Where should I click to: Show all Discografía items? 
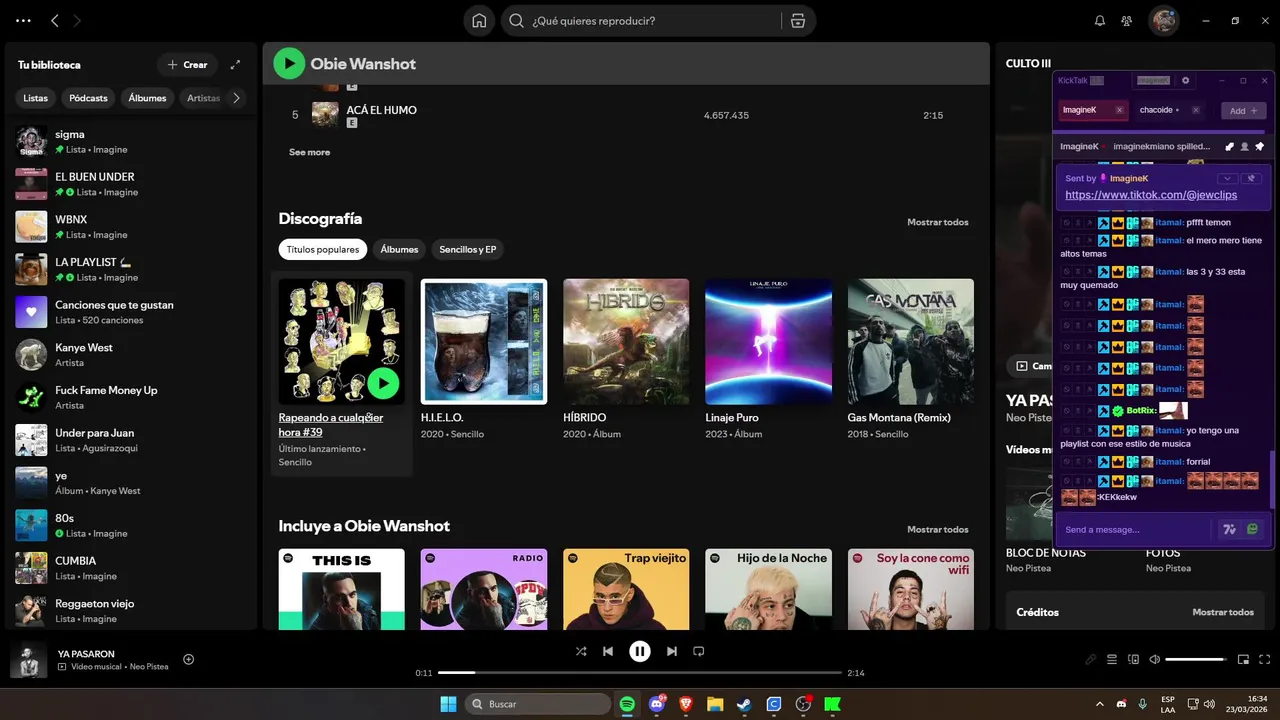tap(937, 222)
